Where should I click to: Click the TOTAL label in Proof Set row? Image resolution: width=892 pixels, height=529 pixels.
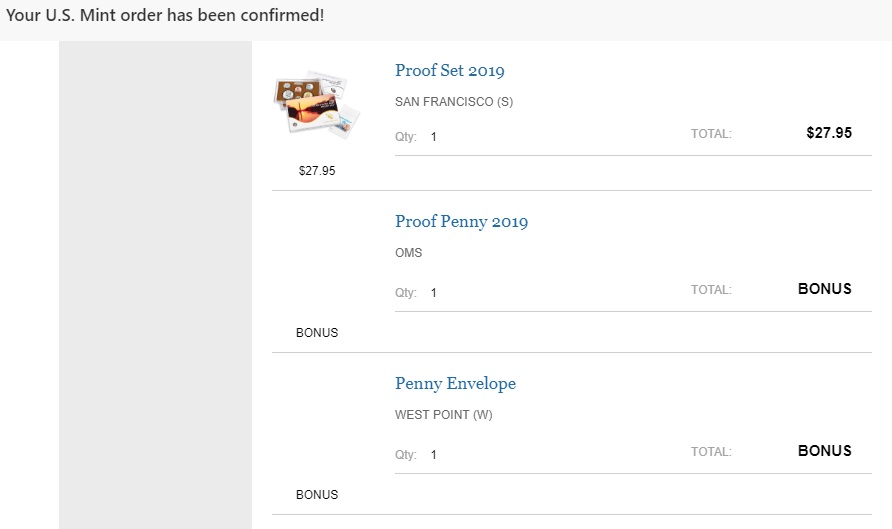(x=711, y=134)
